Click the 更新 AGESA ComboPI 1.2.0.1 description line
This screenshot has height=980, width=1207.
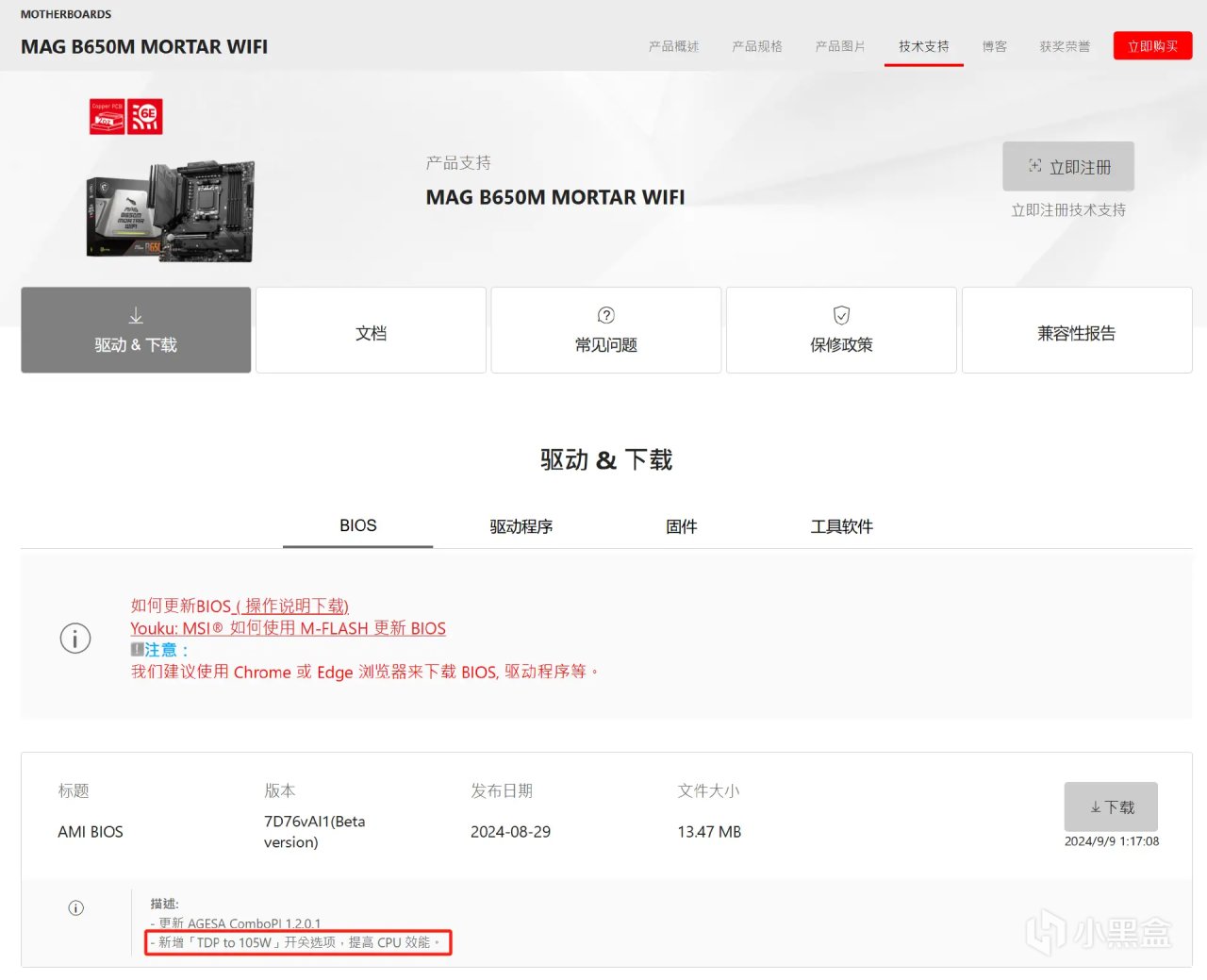click(236, 923)
